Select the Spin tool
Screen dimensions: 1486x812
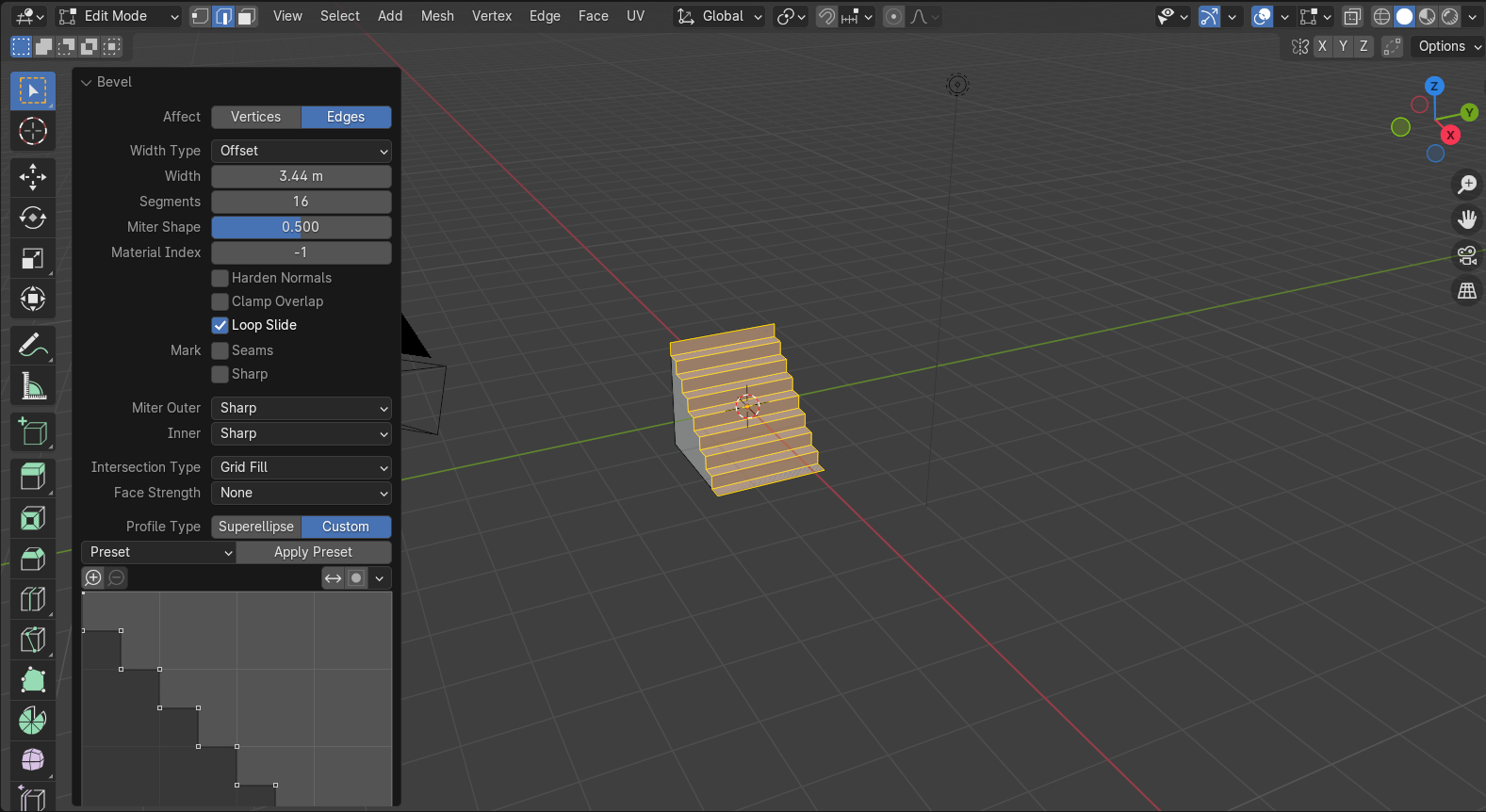[x=33, y=721]
